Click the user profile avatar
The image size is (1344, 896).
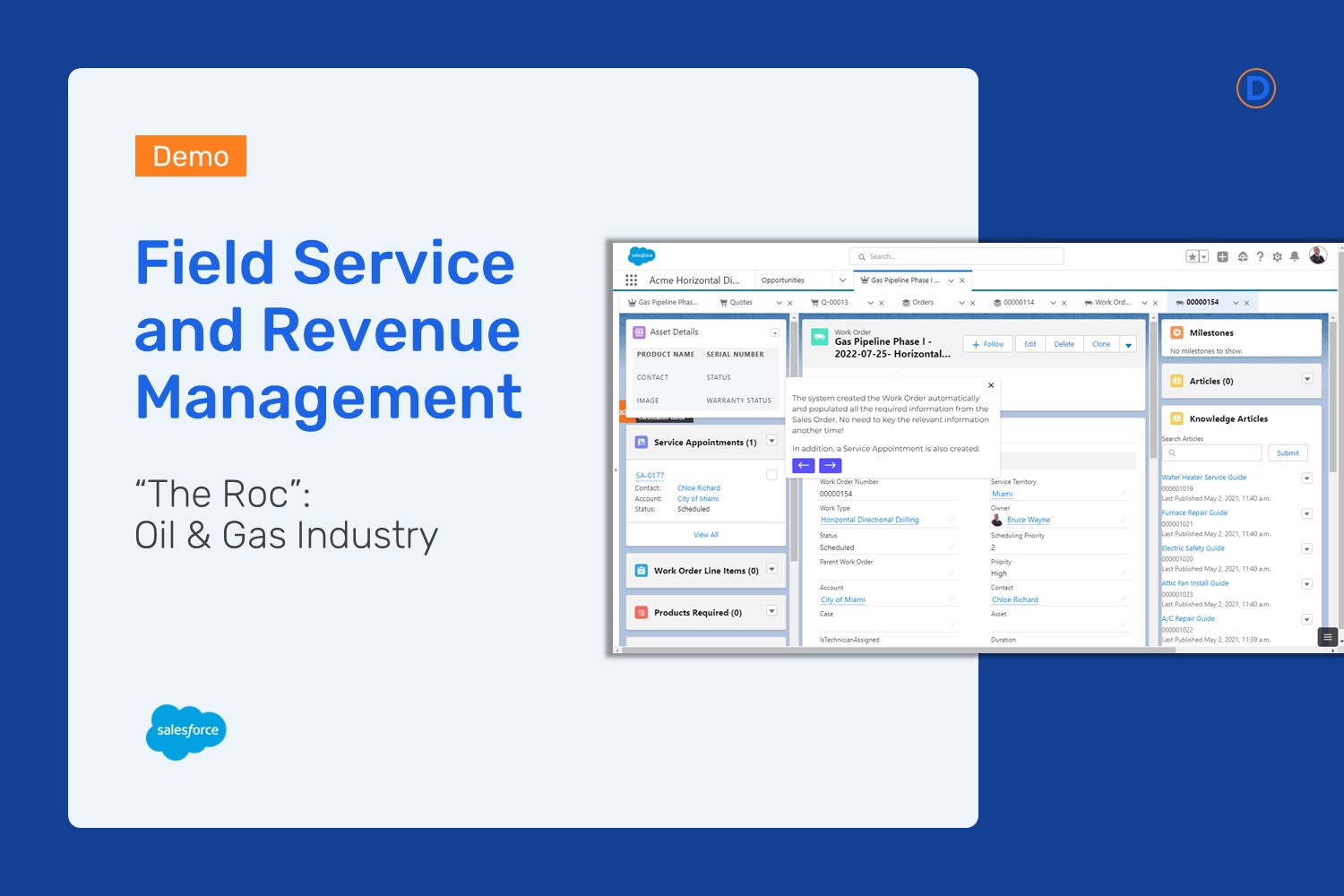(1317, 255)
